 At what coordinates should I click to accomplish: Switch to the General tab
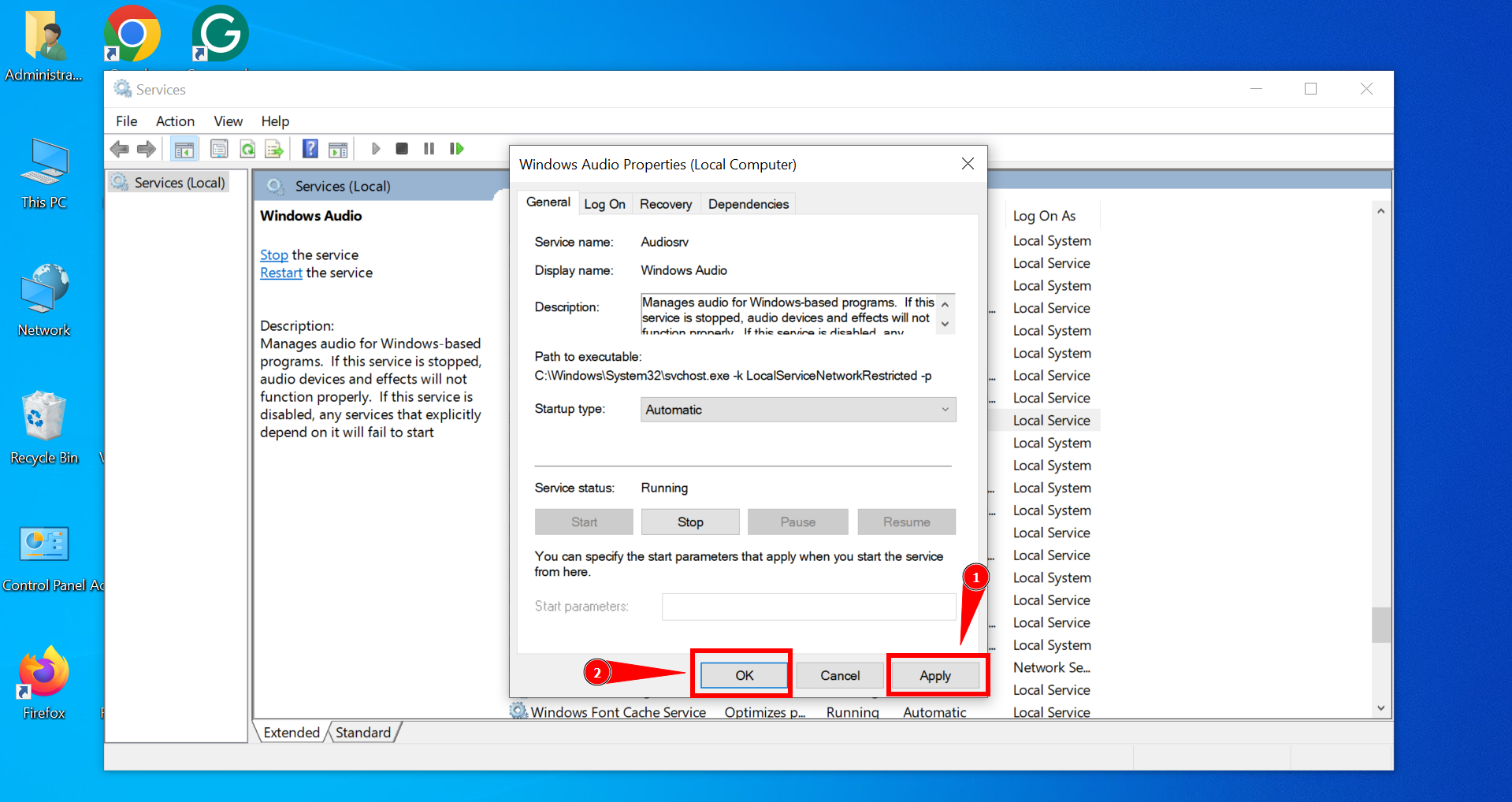(x=548, y=202)
